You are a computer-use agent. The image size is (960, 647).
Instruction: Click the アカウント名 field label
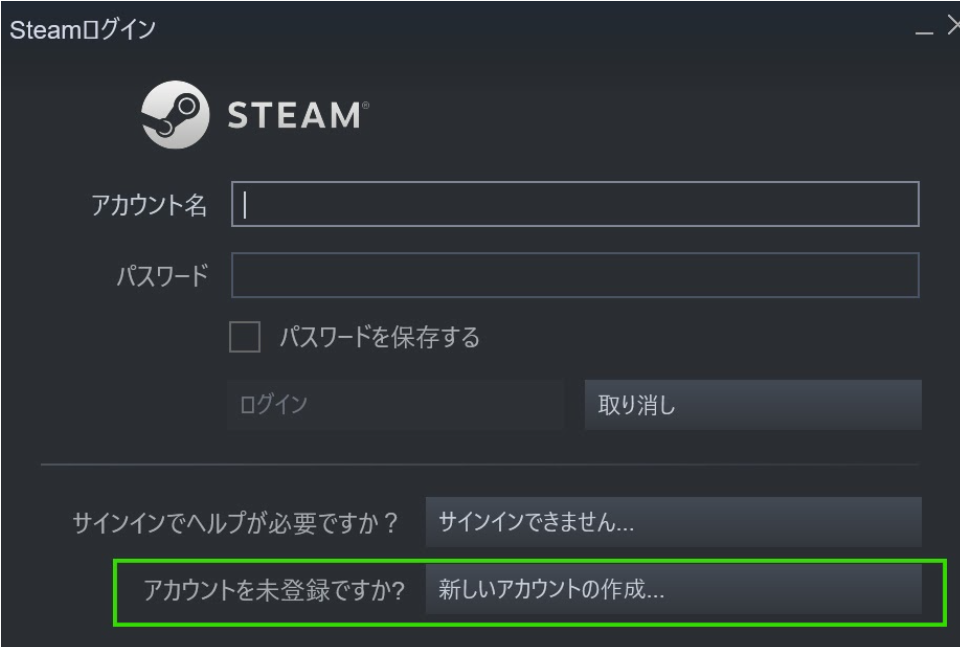pos(149,204)
